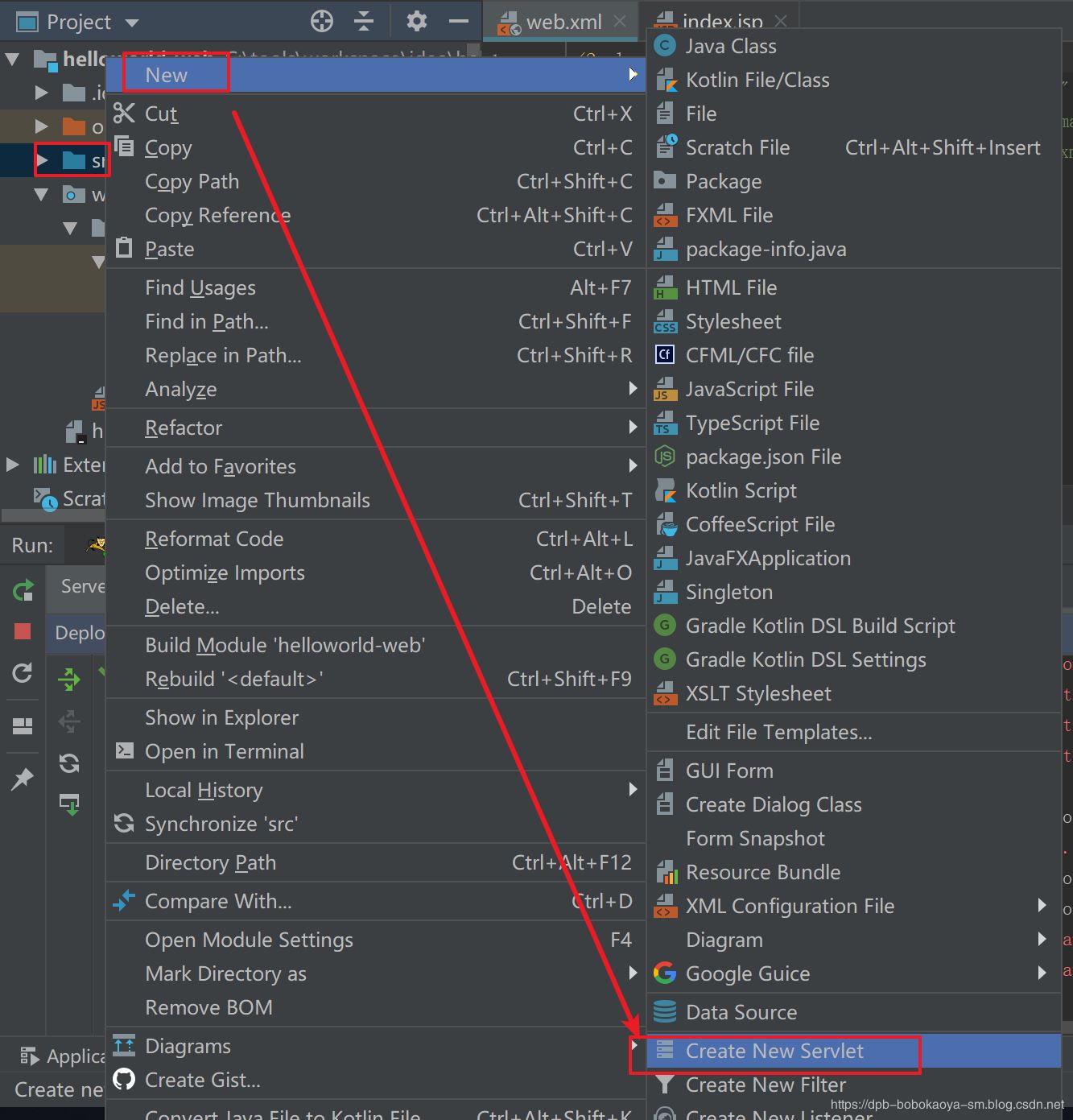Hide the Project panel with minimize icon
Image resolution: width=1073 pixels, height=1120 pixels.
coord(459,22)
